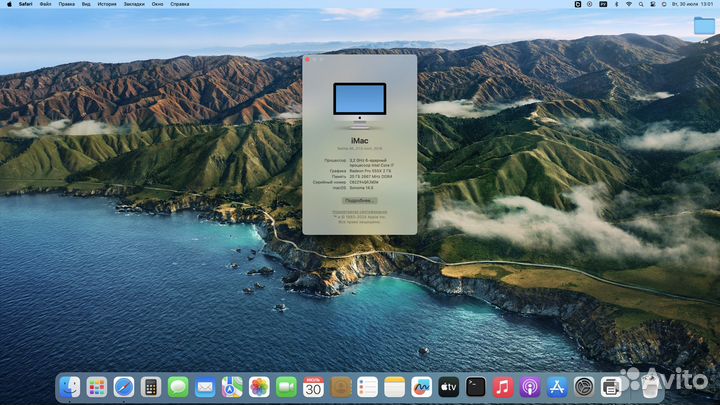
Task: Open System Settings from the Dock
Action: tap(584, 387)
